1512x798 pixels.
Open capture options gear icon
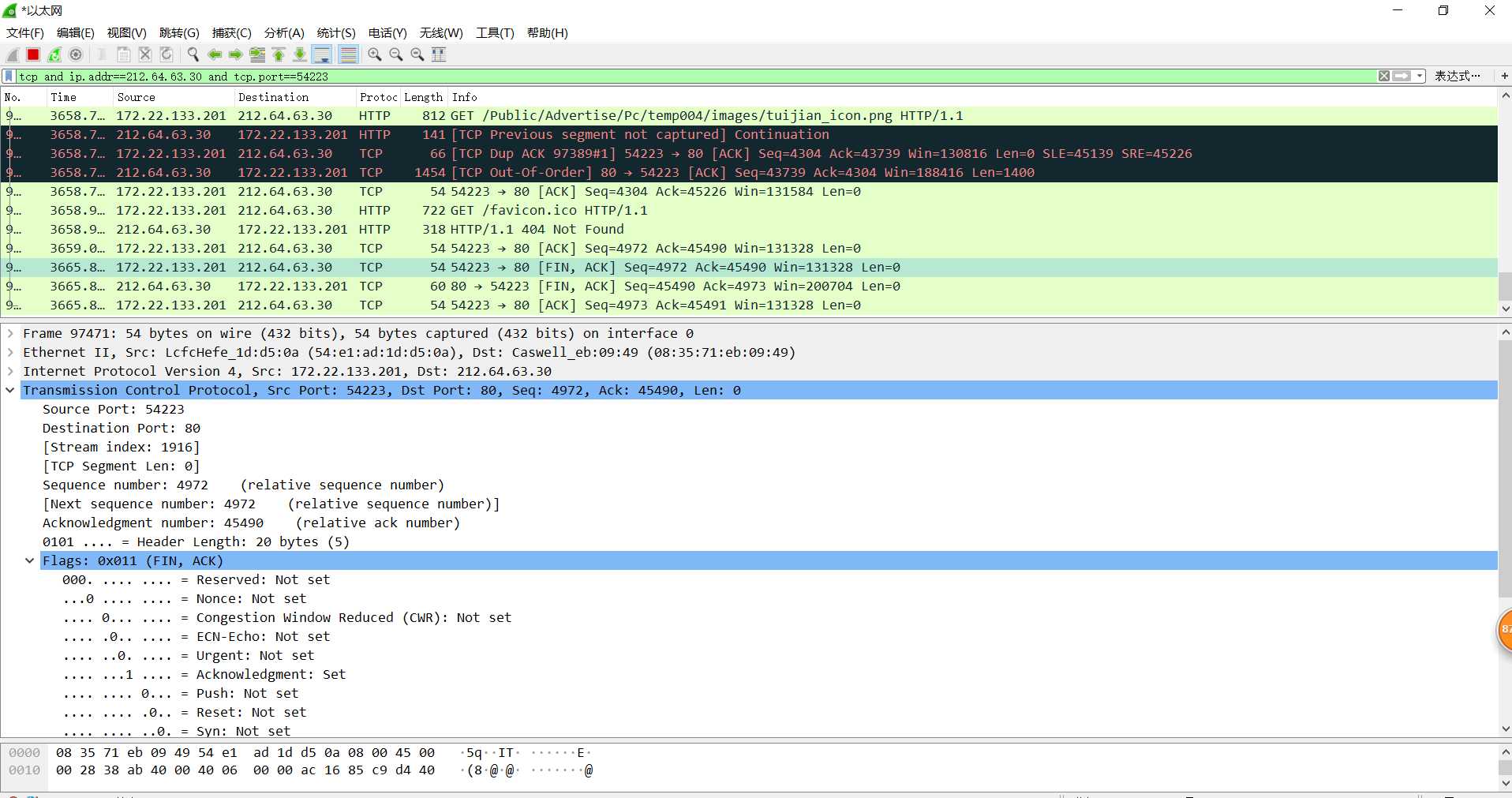click(x=76, y=54)
